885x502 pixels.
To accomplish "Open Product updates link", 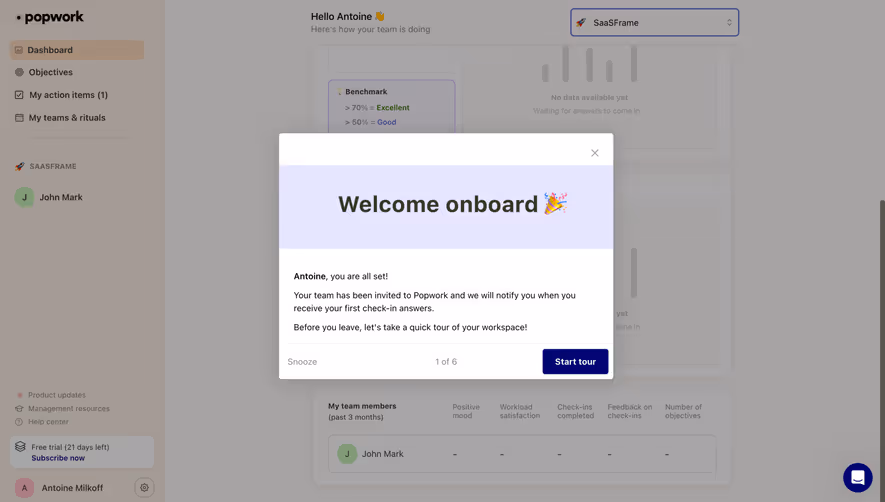I will click(x=57, y=395).
